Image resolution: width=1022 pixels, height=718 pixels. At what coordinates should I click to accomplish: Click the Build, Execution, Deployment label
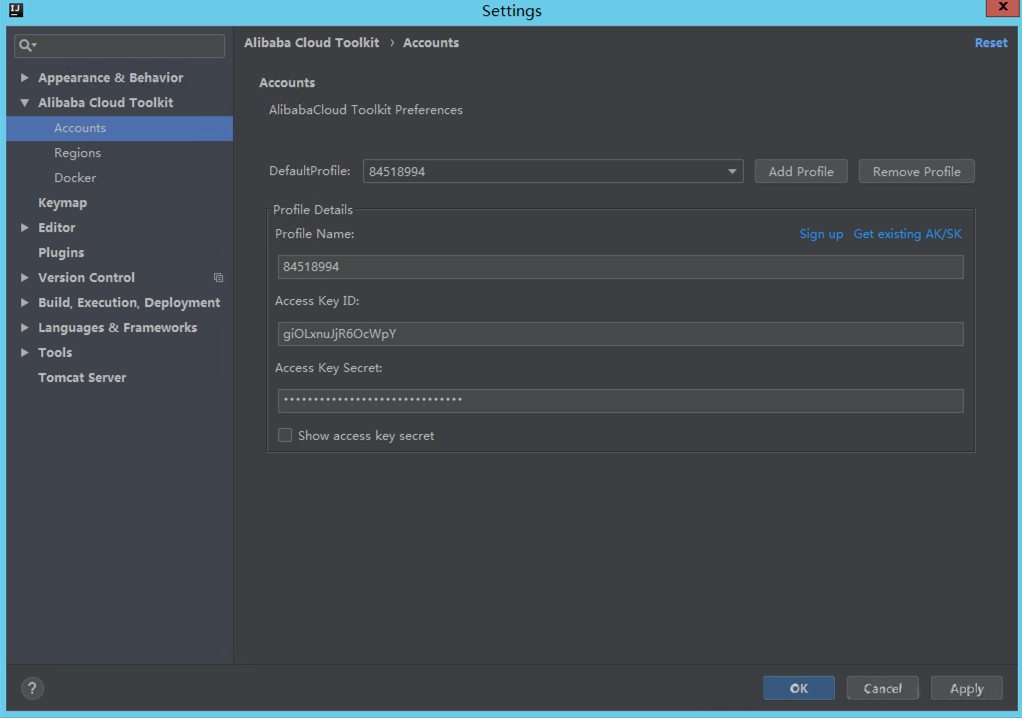[x=129, y=302]
